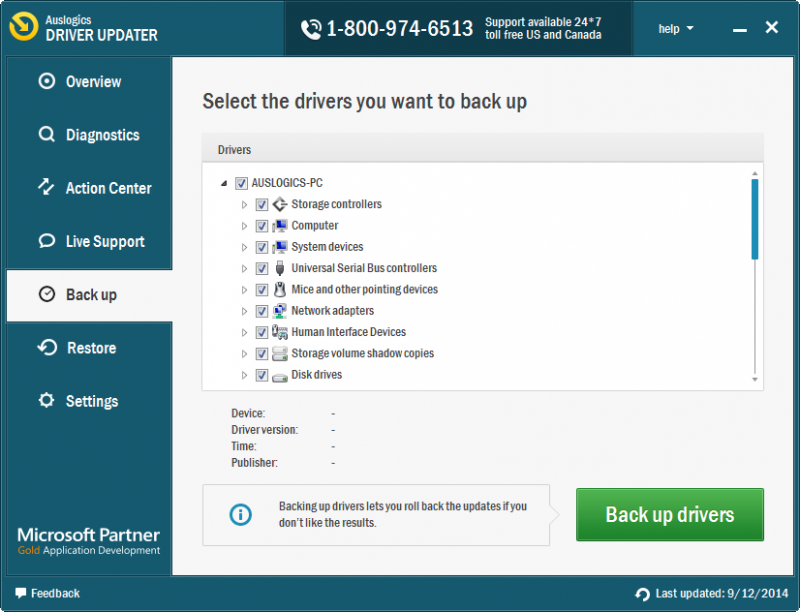Open the Overview section
This screenshot has height=612, width=800.
coord(89,82)
